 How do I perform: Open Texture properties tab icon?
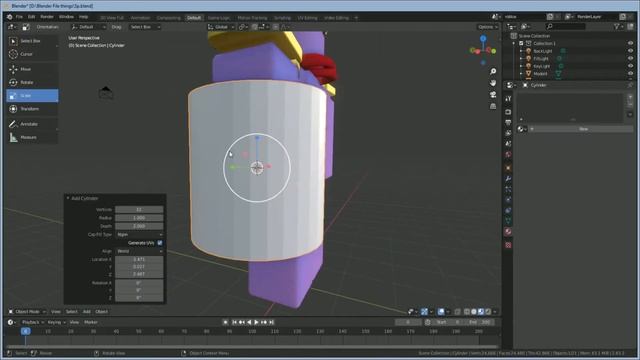pyautogui.click(x=508, y=245)
